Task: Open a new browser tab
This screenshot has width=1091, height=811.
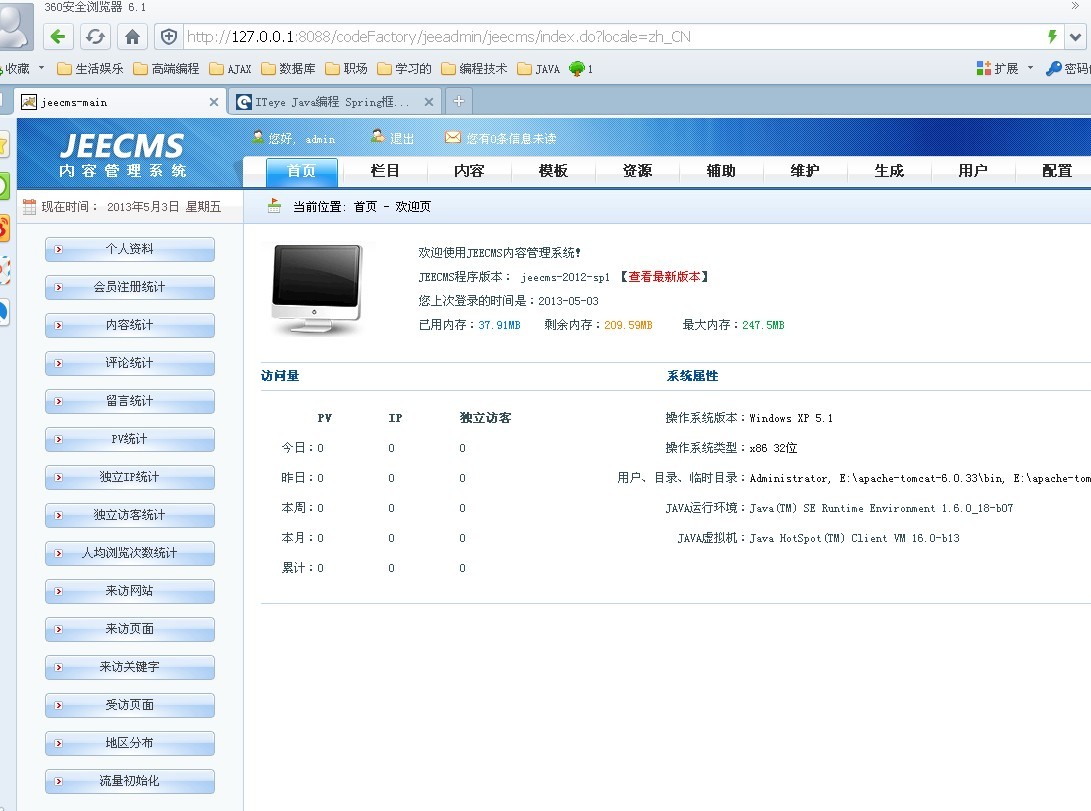Action: [x=459, y=102]
